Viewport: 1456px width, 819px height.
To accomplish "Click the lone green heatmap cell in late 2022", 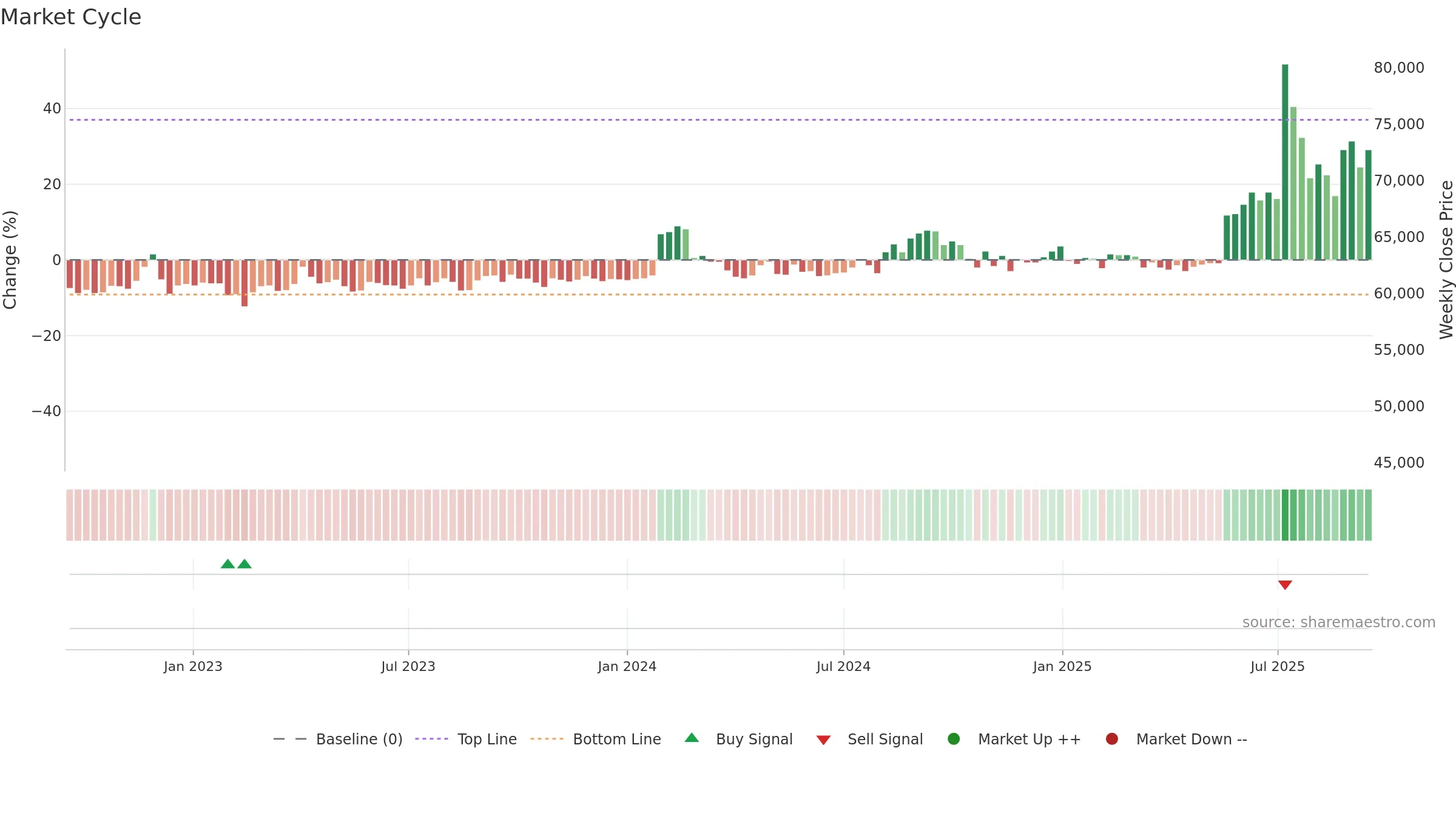I will [x=153, y=515].
